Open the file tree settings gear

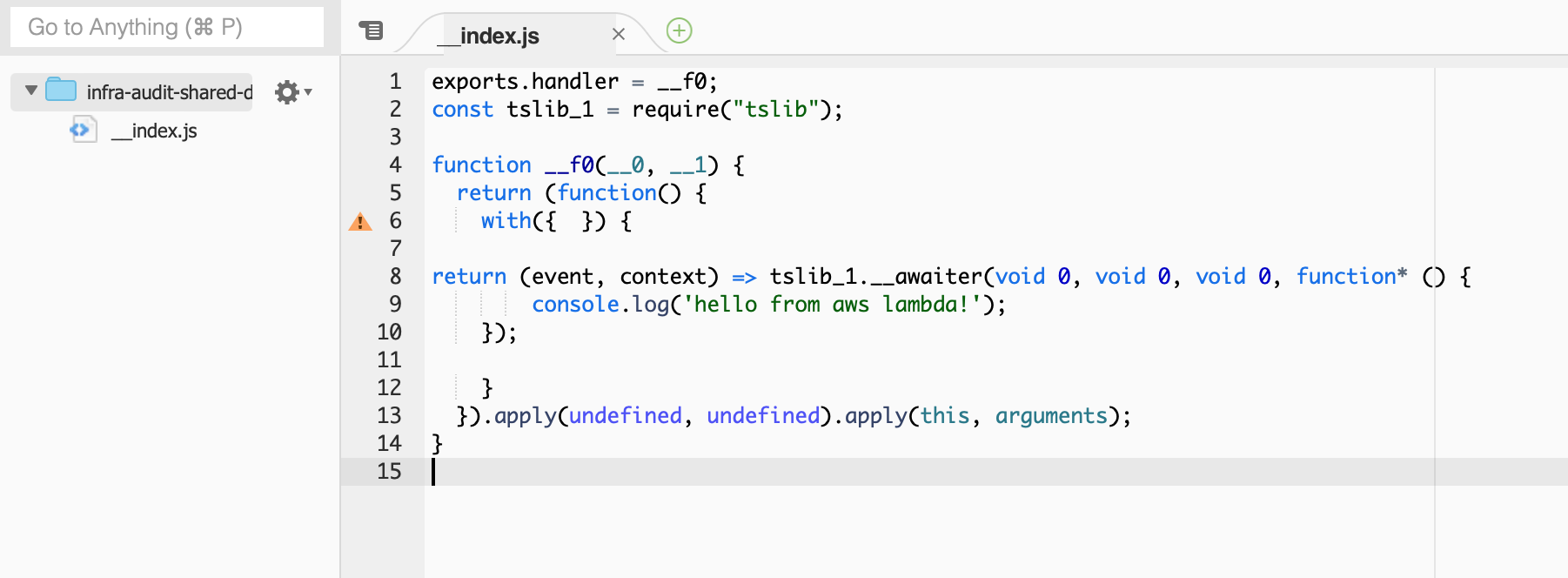pyautogui.click(x=287, y=91)
